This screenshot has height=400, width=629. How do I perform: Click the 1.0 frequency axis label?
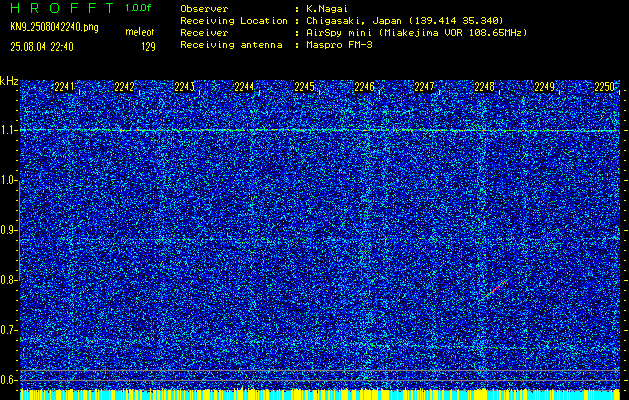(7, 181)
